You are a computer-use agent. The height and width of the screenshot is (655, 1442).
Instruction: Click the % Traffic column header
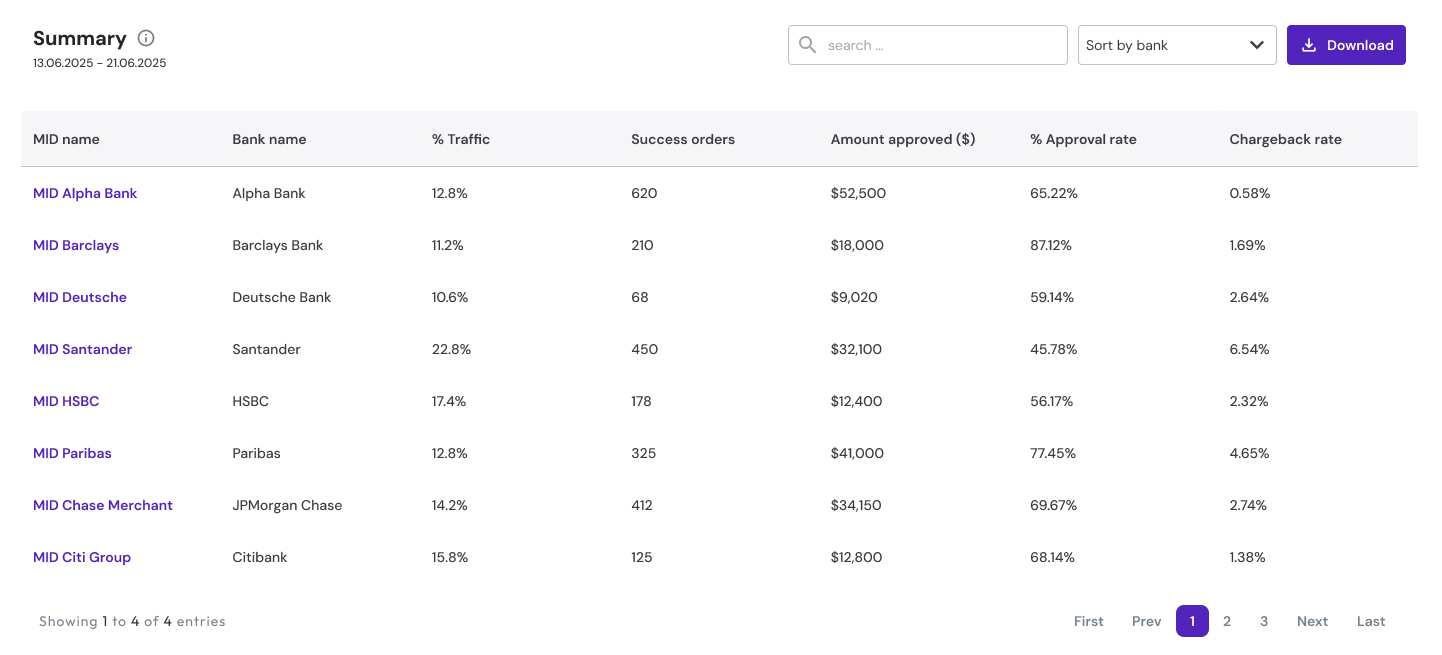pyautogui.click(x=461, y=139)
